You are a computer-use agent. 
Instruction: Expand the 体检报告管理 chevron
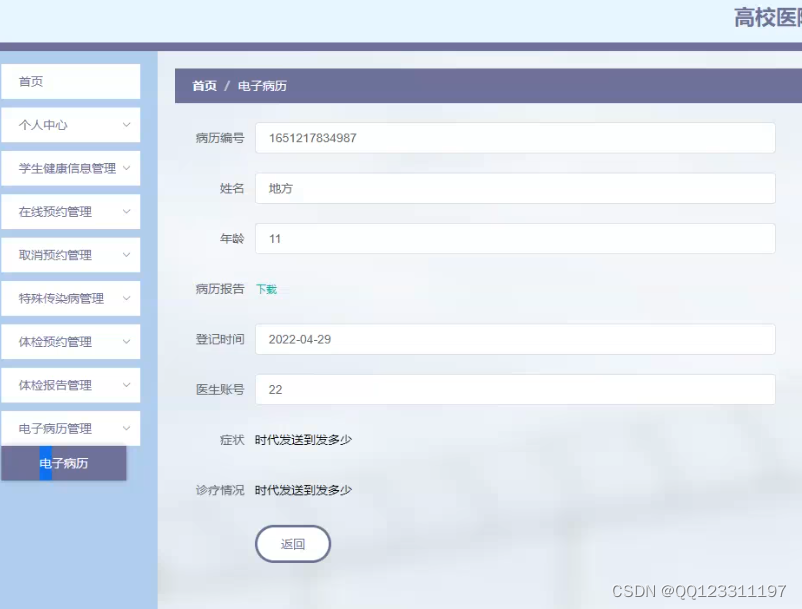[x=126, y=385]
